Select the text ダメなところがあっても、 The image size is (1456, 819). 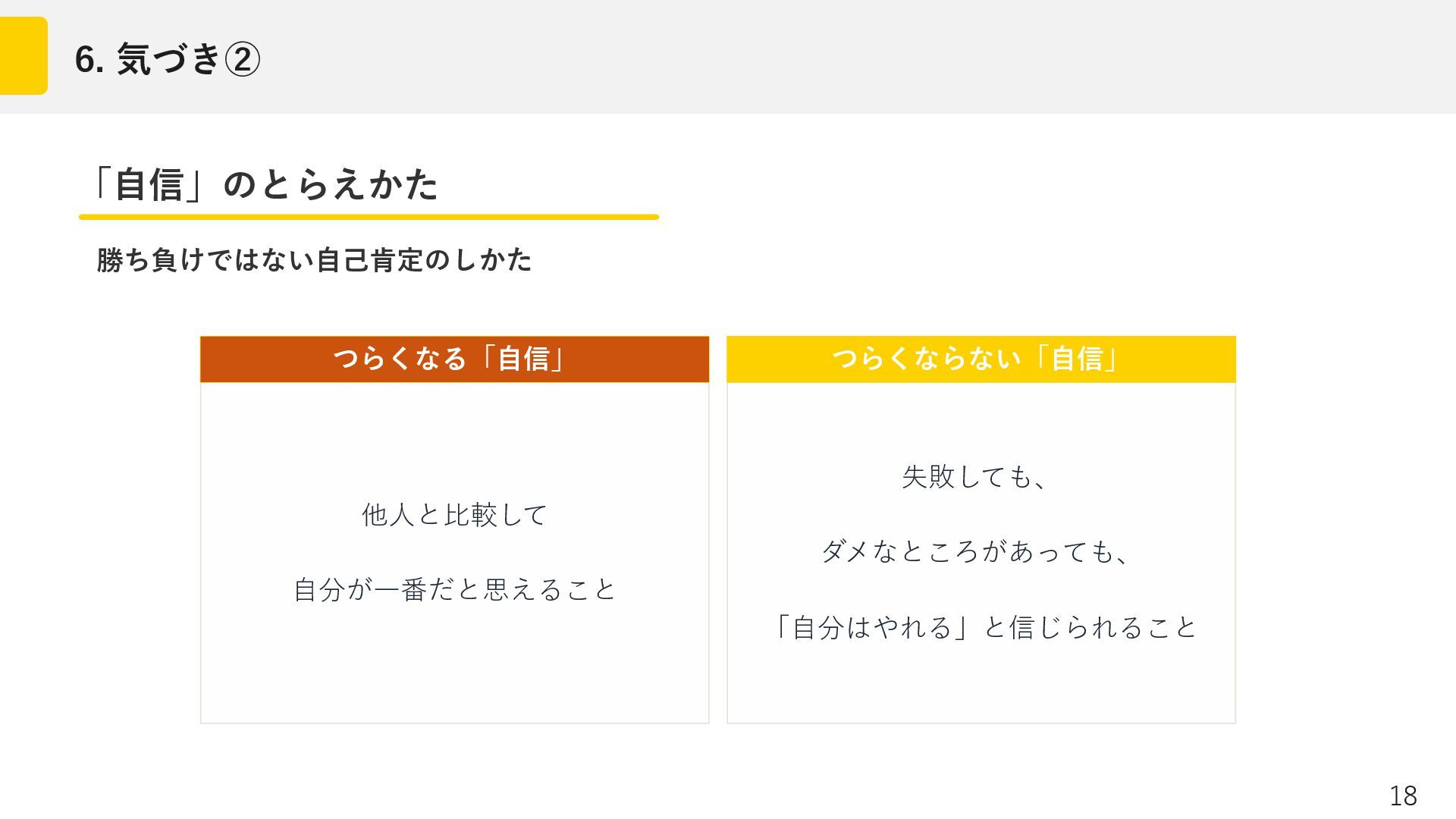(976, 551)
